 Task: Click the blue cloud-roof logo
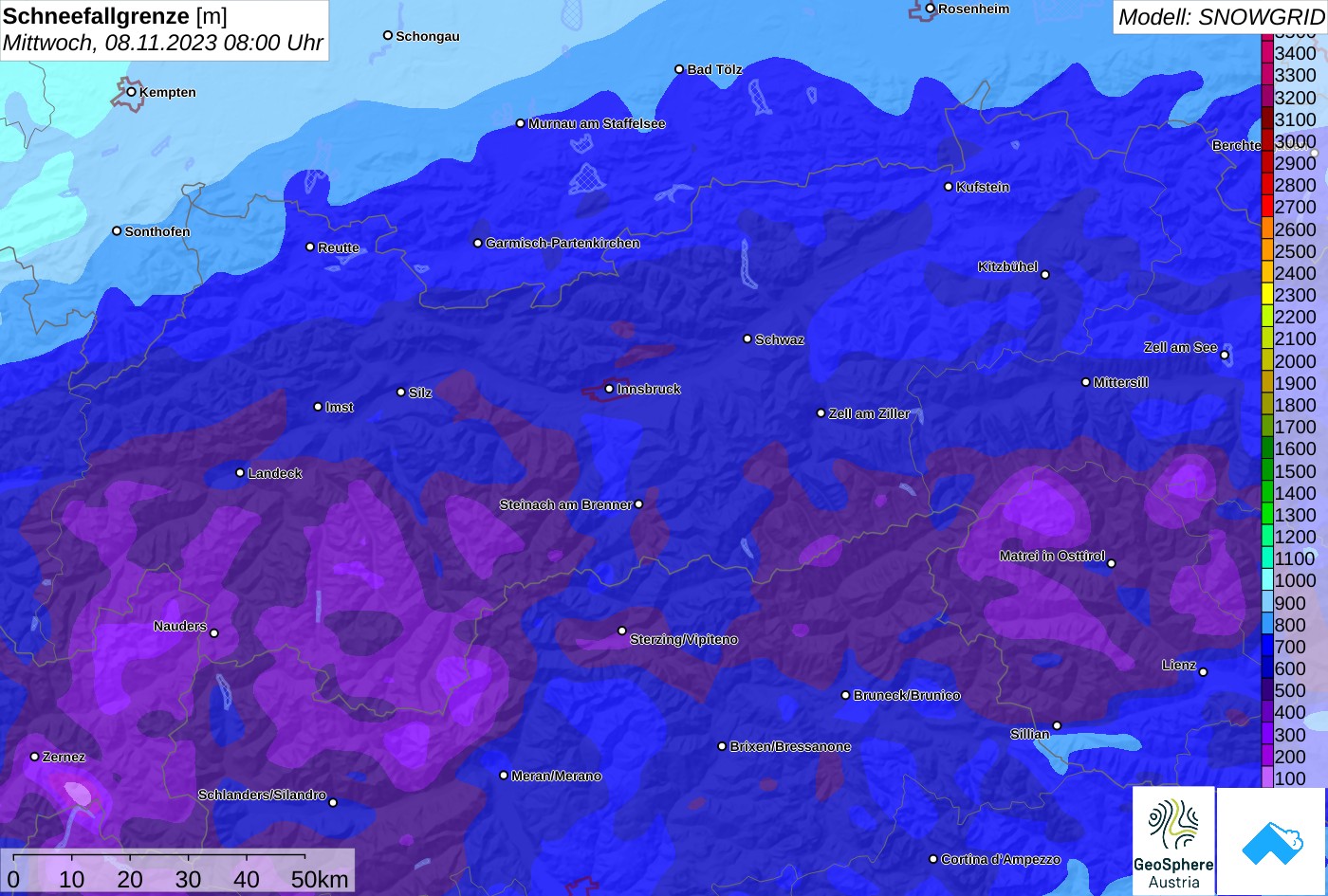(x=1271, y=842)
